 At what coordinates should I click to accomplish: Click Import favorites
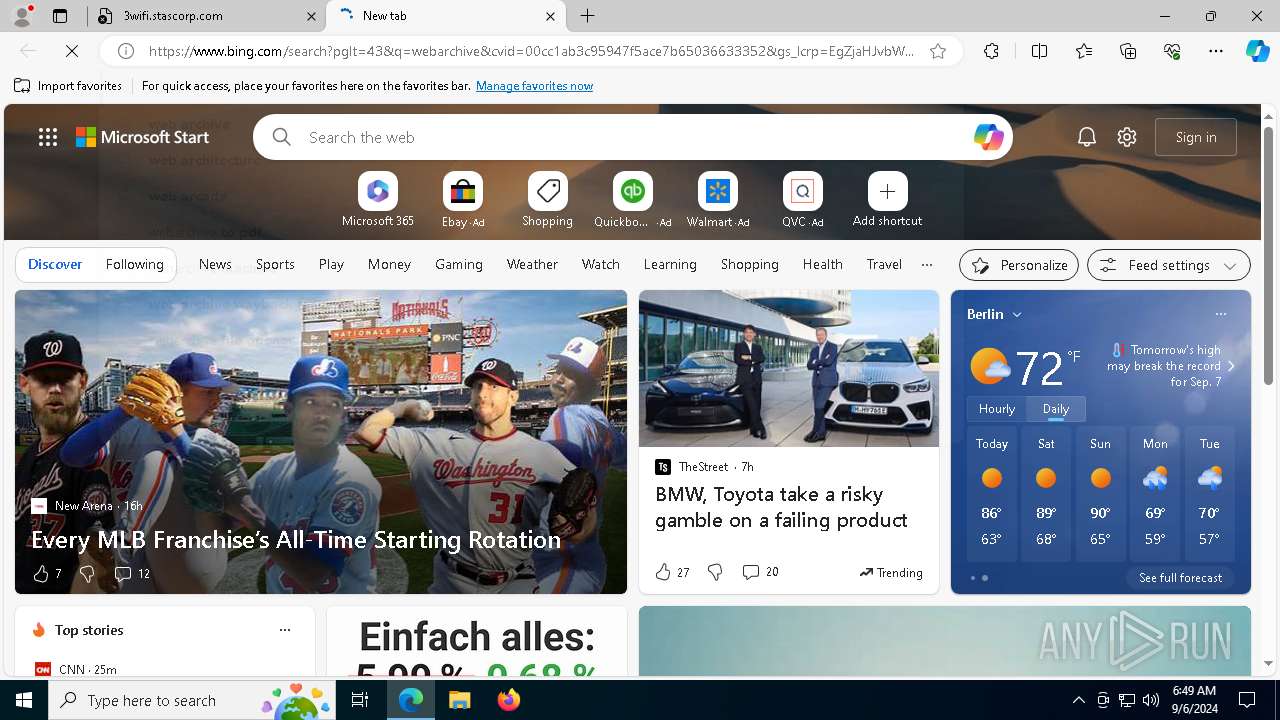coord(68,86)
